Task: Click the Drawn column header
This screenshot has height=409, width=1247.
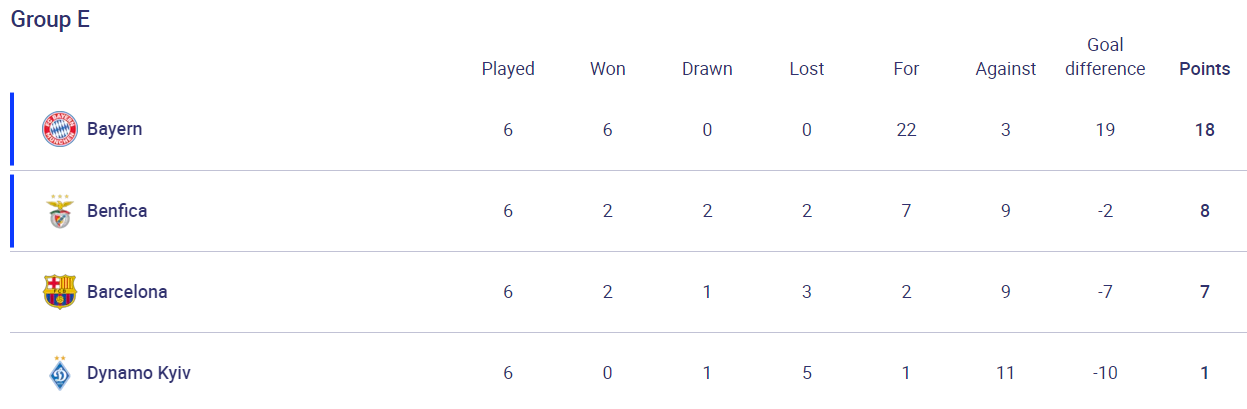Action: coord(707,69)
